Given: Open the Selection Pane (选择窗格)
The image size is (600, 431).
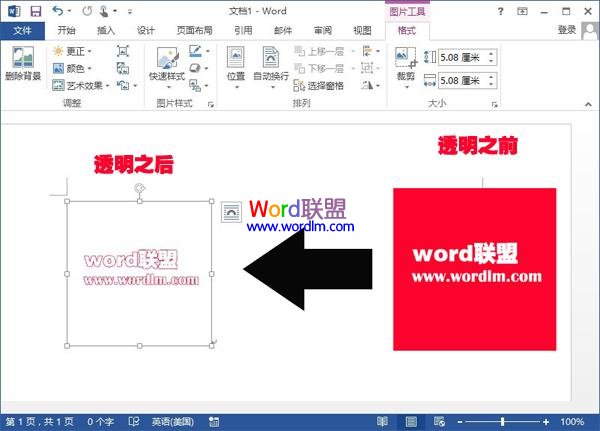Looking at the screenshot, I should click(319, 85).
